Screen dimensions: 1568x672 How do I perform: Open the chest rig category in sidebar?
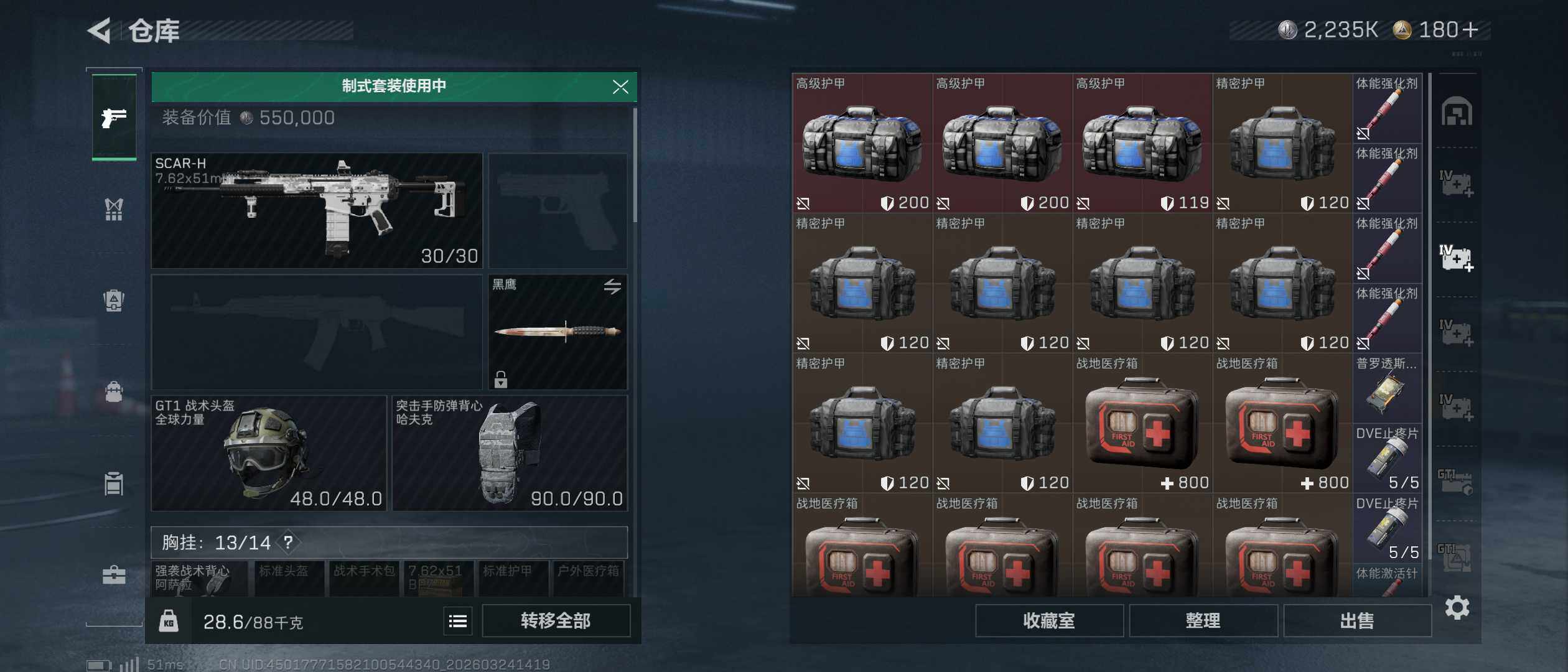[x=114, y=209]
